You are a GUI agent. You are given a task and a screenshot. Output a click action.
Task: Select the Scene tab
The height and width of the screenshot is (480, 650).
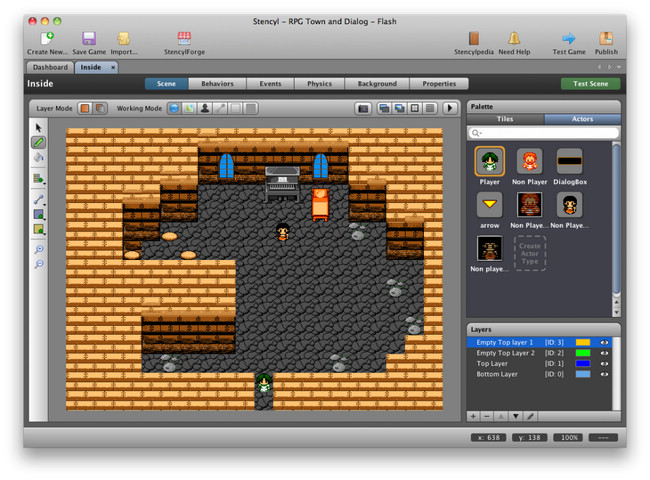[x=166, y=84]
